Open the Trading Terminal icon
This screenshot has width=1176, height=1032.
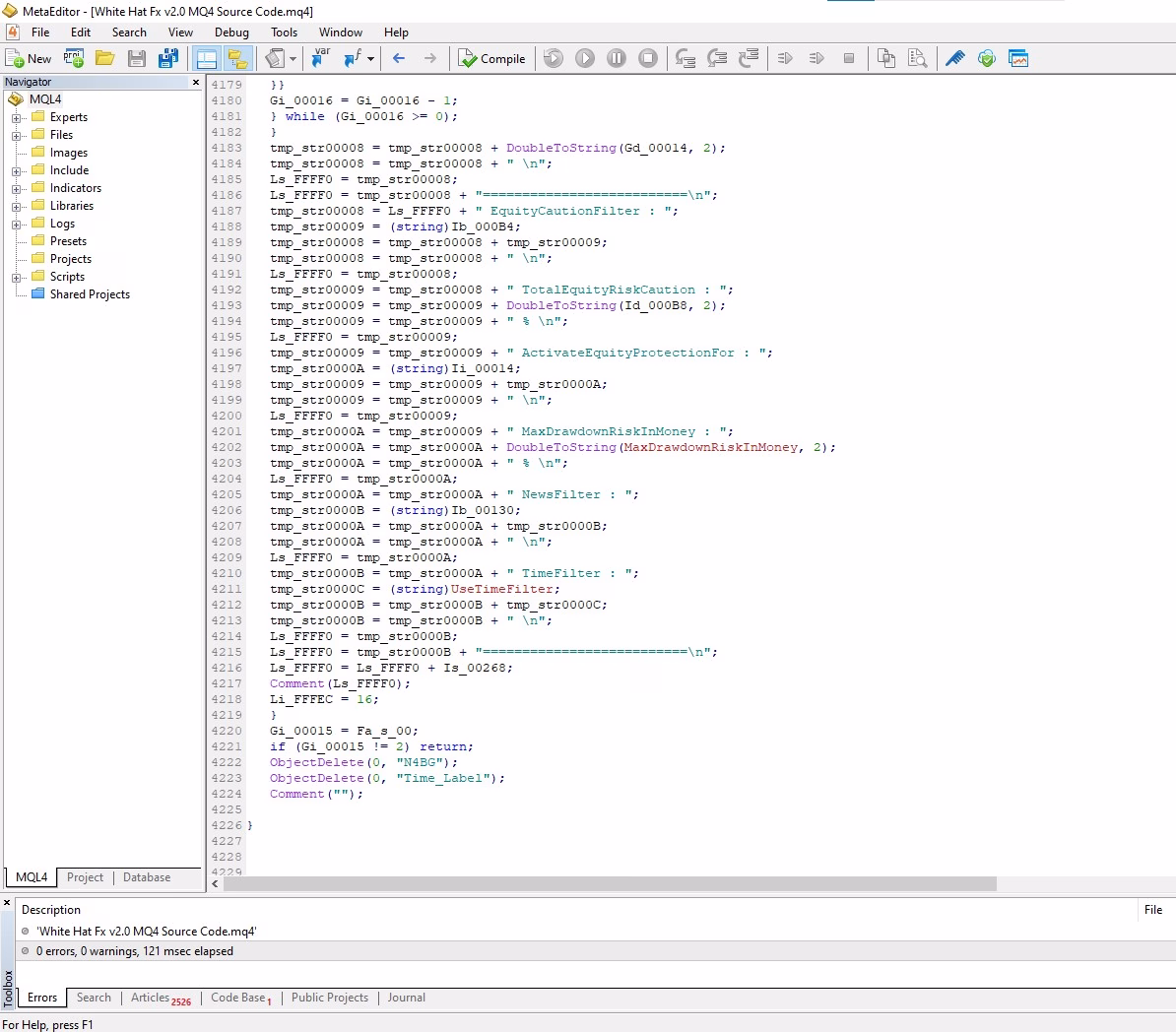(x=1018, y=59)
